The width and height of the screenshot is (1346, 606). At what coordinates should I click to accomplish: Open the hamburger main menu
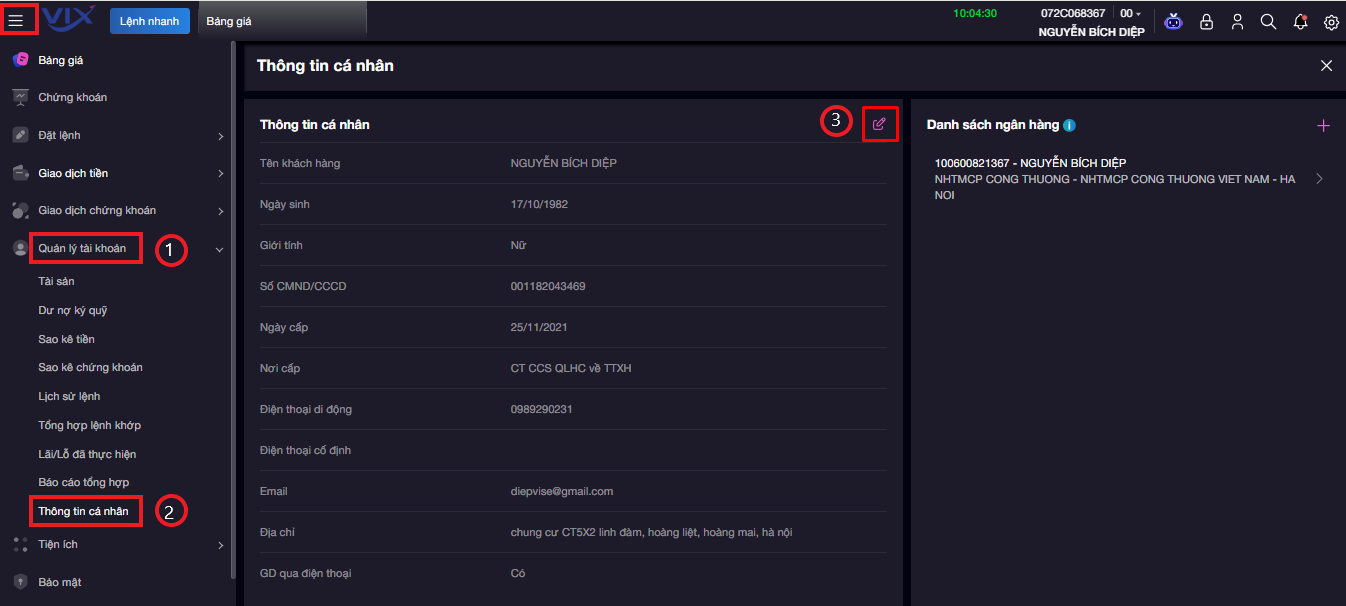[x=15, y=20]
